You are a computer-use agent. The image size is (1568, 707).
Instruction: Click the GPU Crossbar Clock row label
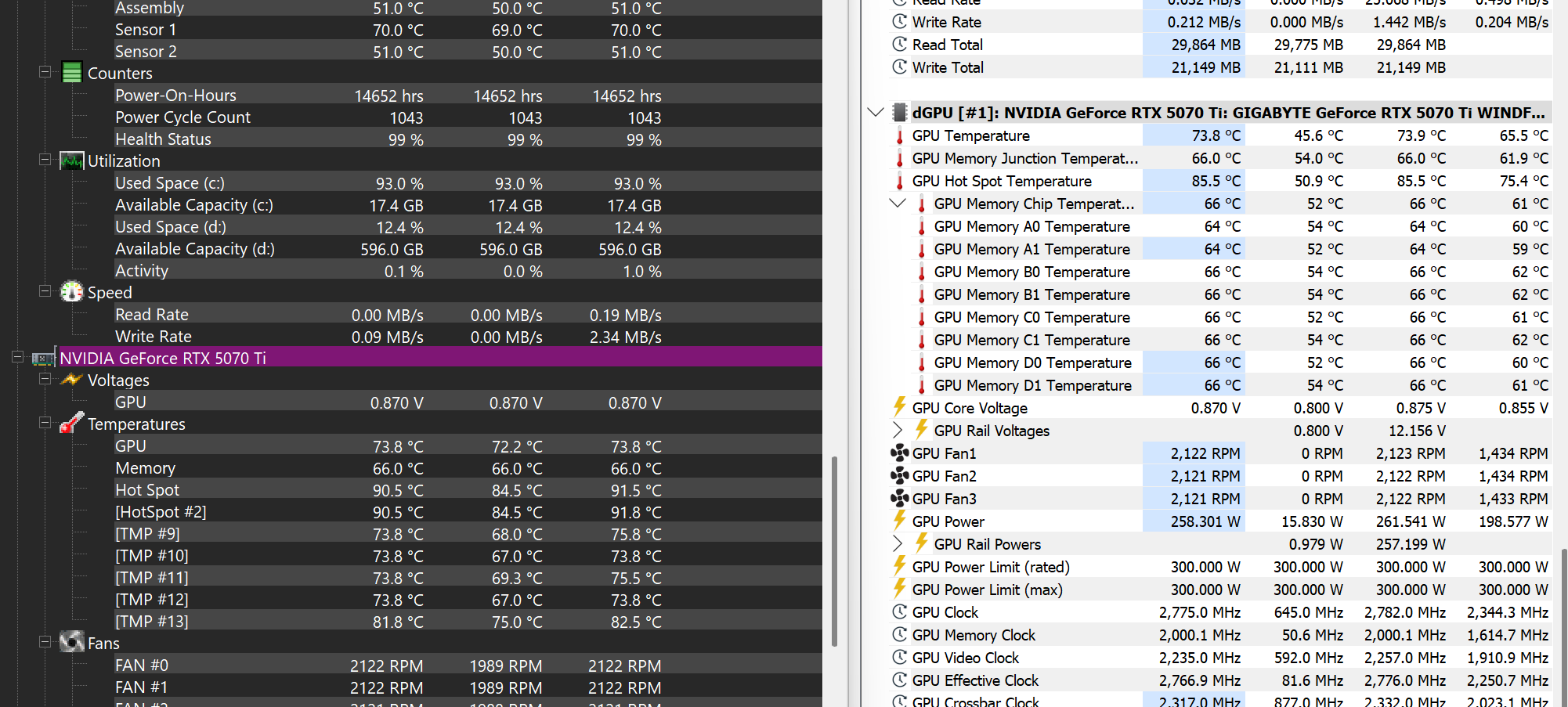coord(975,702)
